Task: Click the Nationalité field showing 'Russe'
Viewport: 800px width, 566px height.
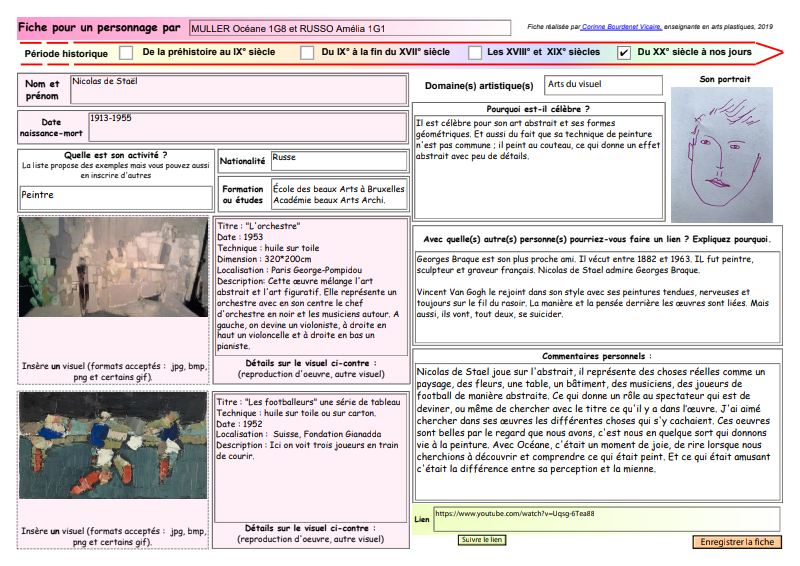Action: [339, 161]
